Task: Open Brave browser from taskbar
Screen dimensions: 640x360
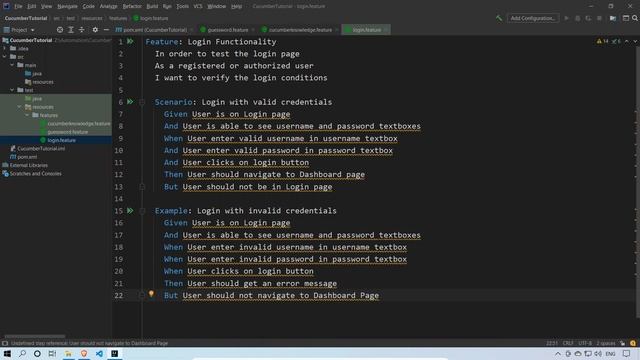Action: coord(84,353)
